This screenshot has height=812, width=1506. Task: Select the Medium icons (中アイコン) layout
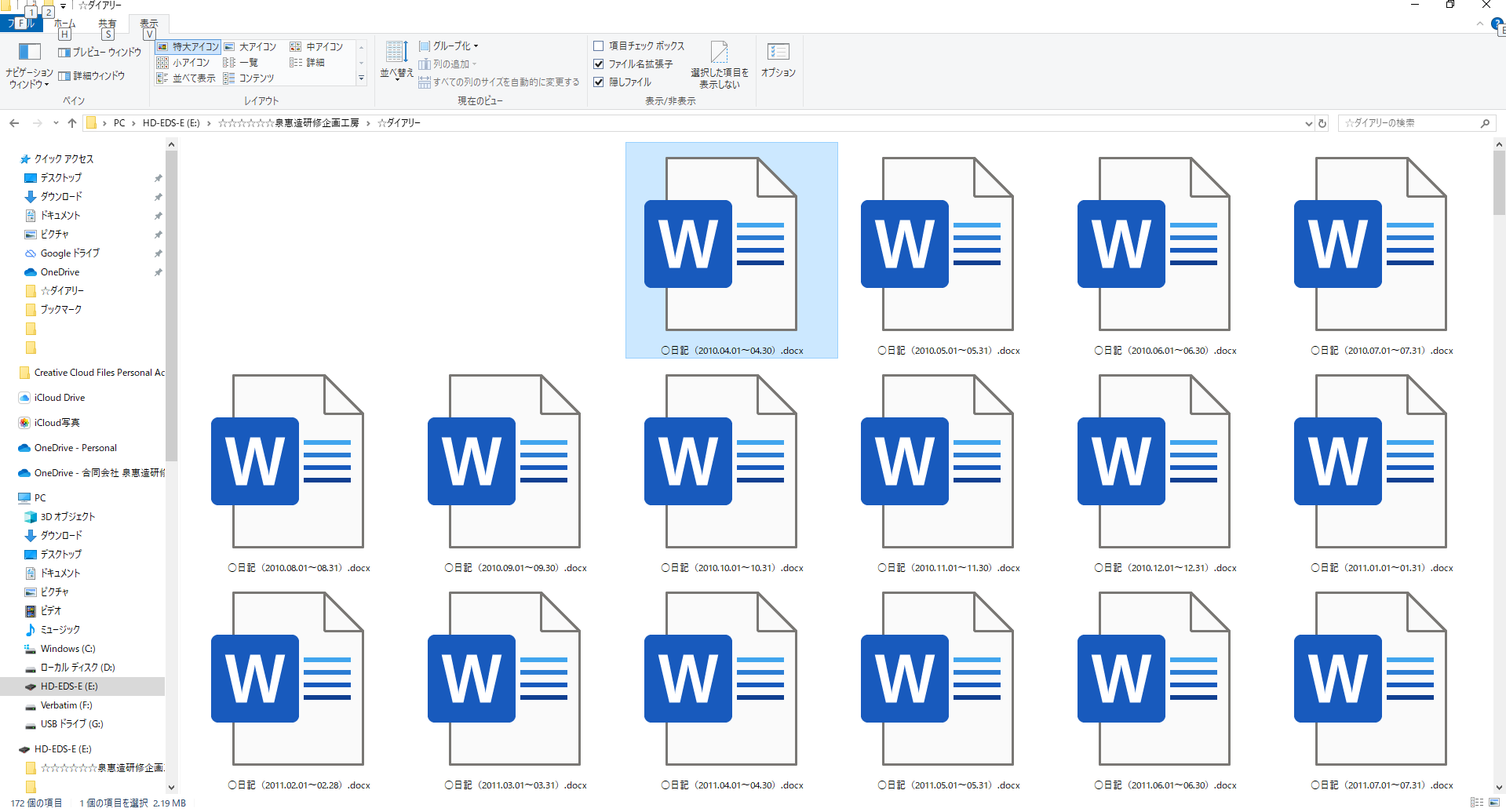pyautogui.click(x=317, y=47)
